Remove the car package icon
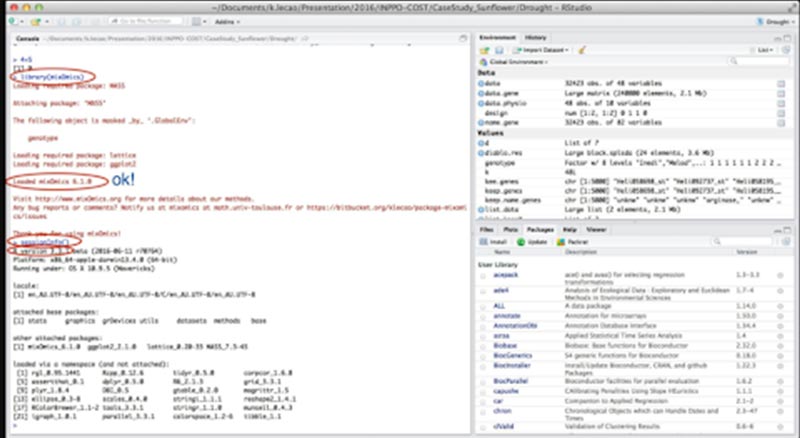 click(780, 401)
